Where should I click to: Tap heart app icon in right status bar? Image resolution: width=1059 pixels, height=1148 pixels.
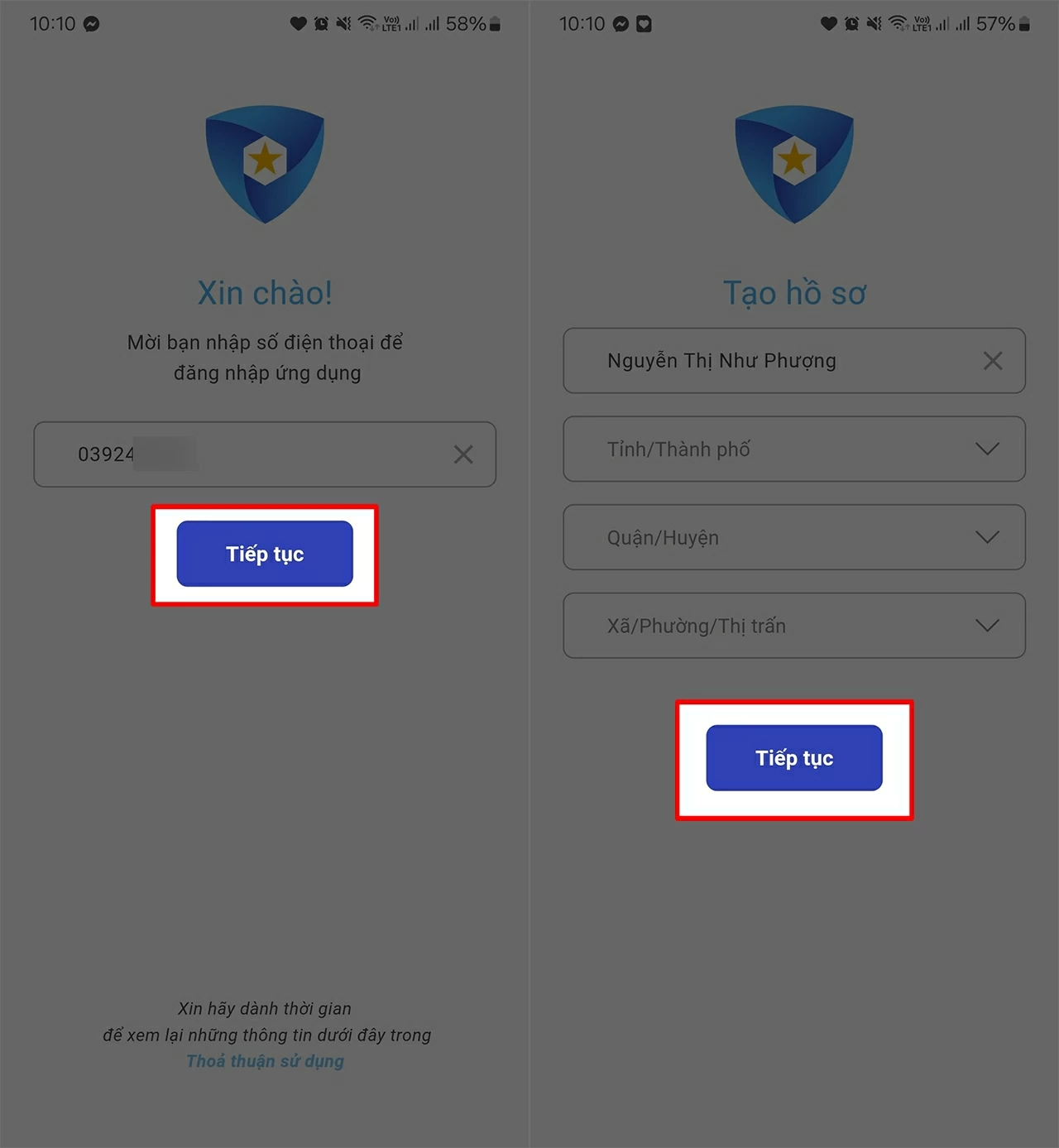[x=644, y=24]
